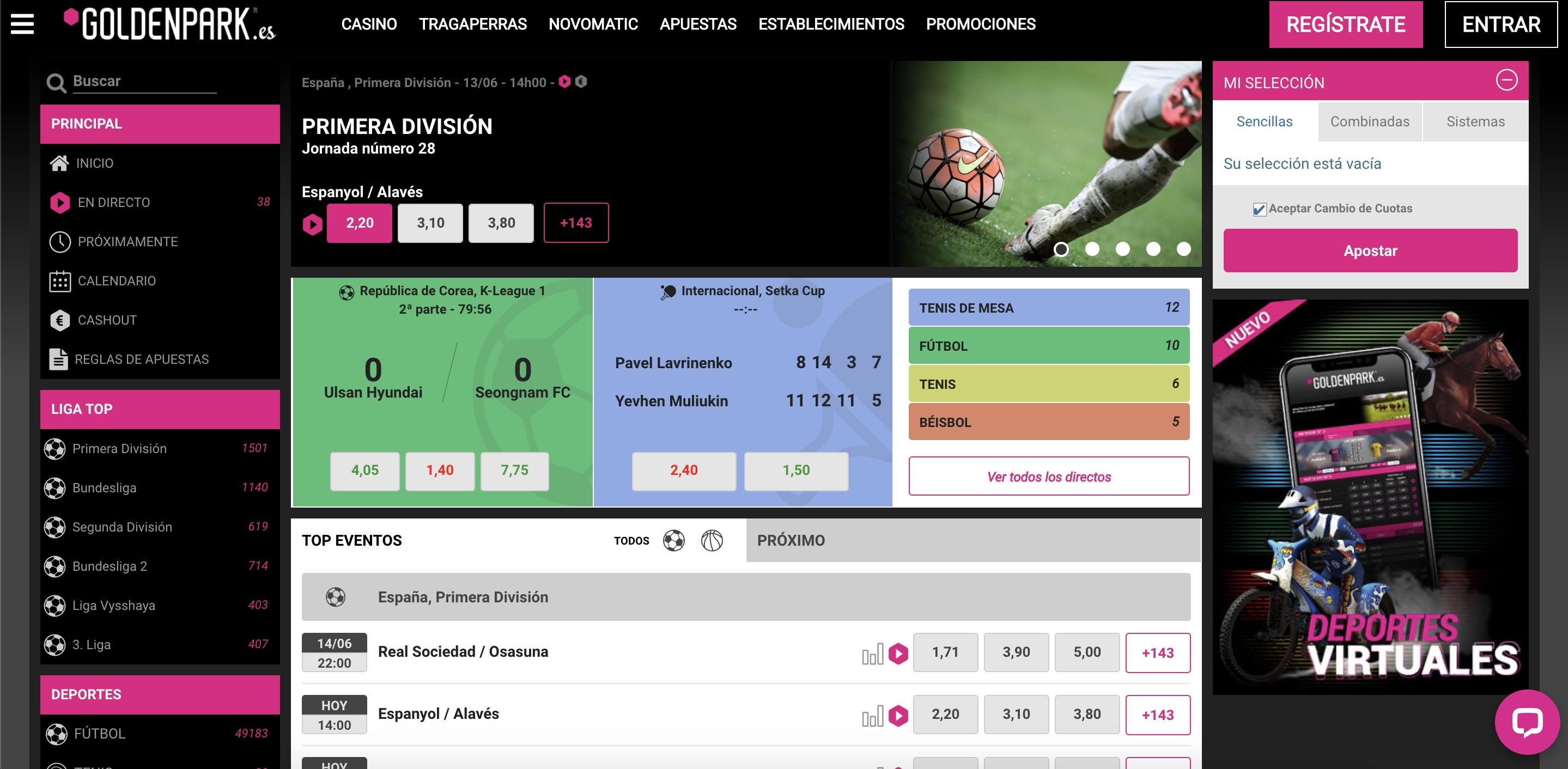Click the search magnifier icon

click(x=57, y=83)
